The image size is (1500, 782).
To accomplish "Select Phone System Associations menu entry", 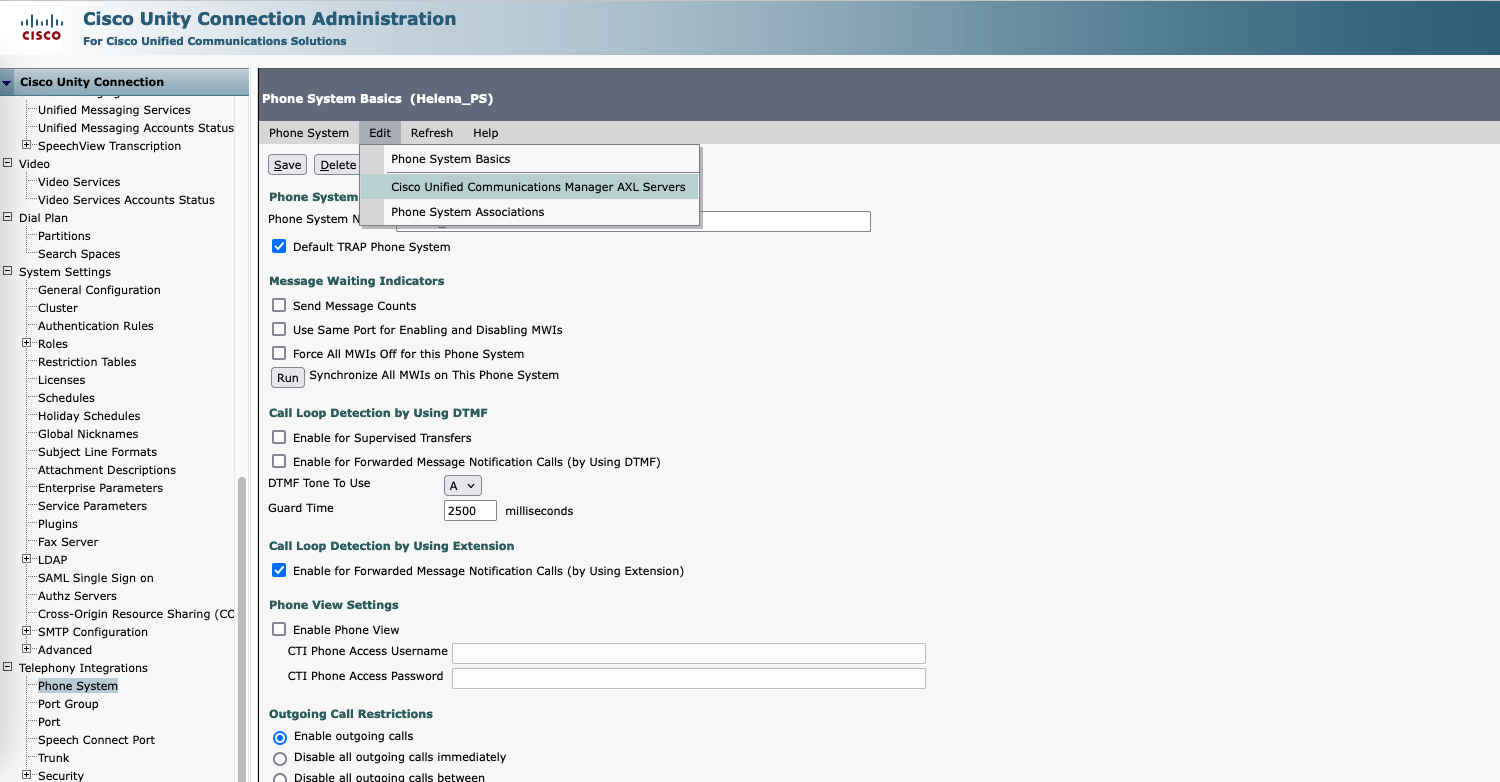I will click(467, 212).
